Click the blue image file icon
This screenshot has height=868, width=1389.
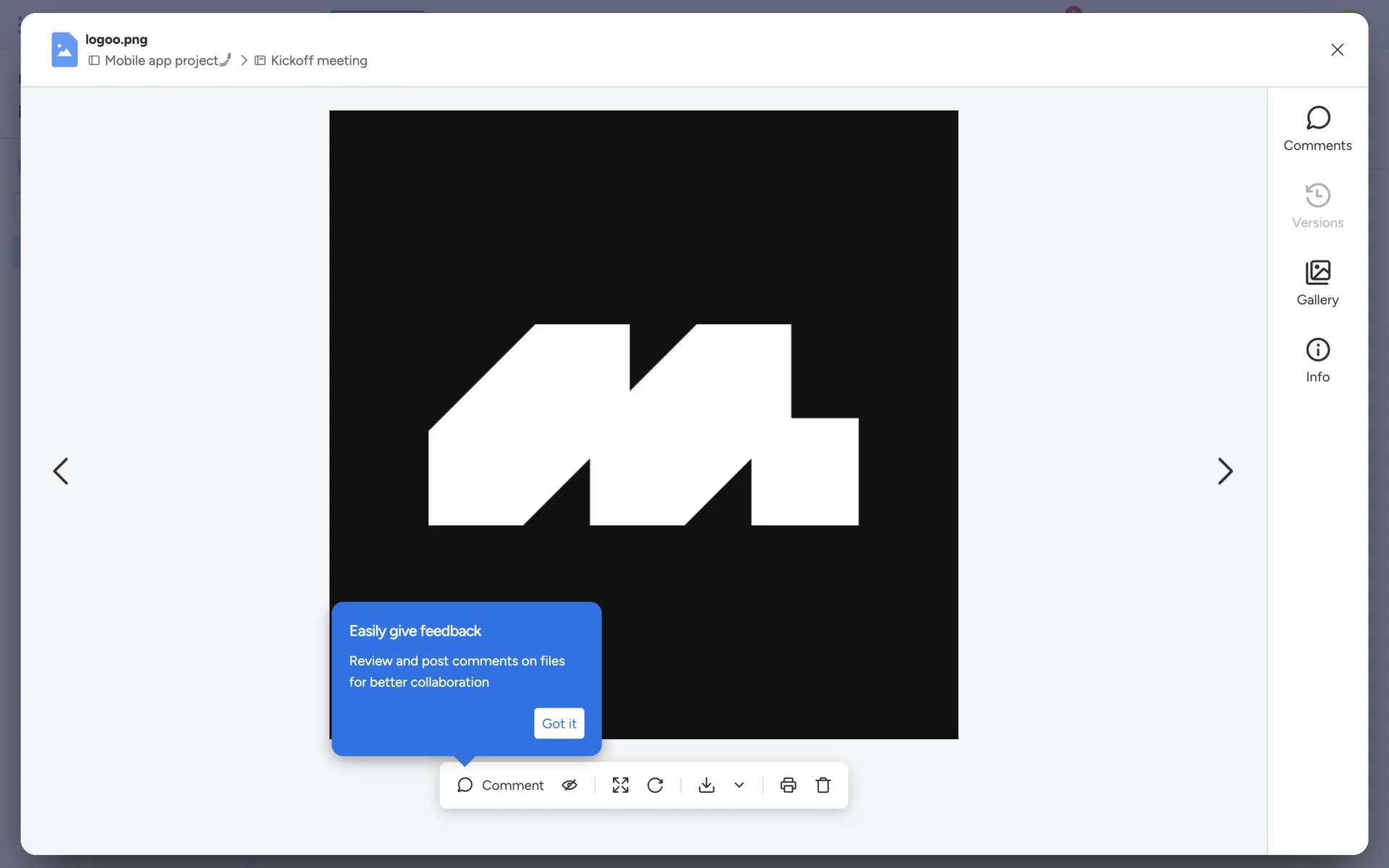[64, 49]
